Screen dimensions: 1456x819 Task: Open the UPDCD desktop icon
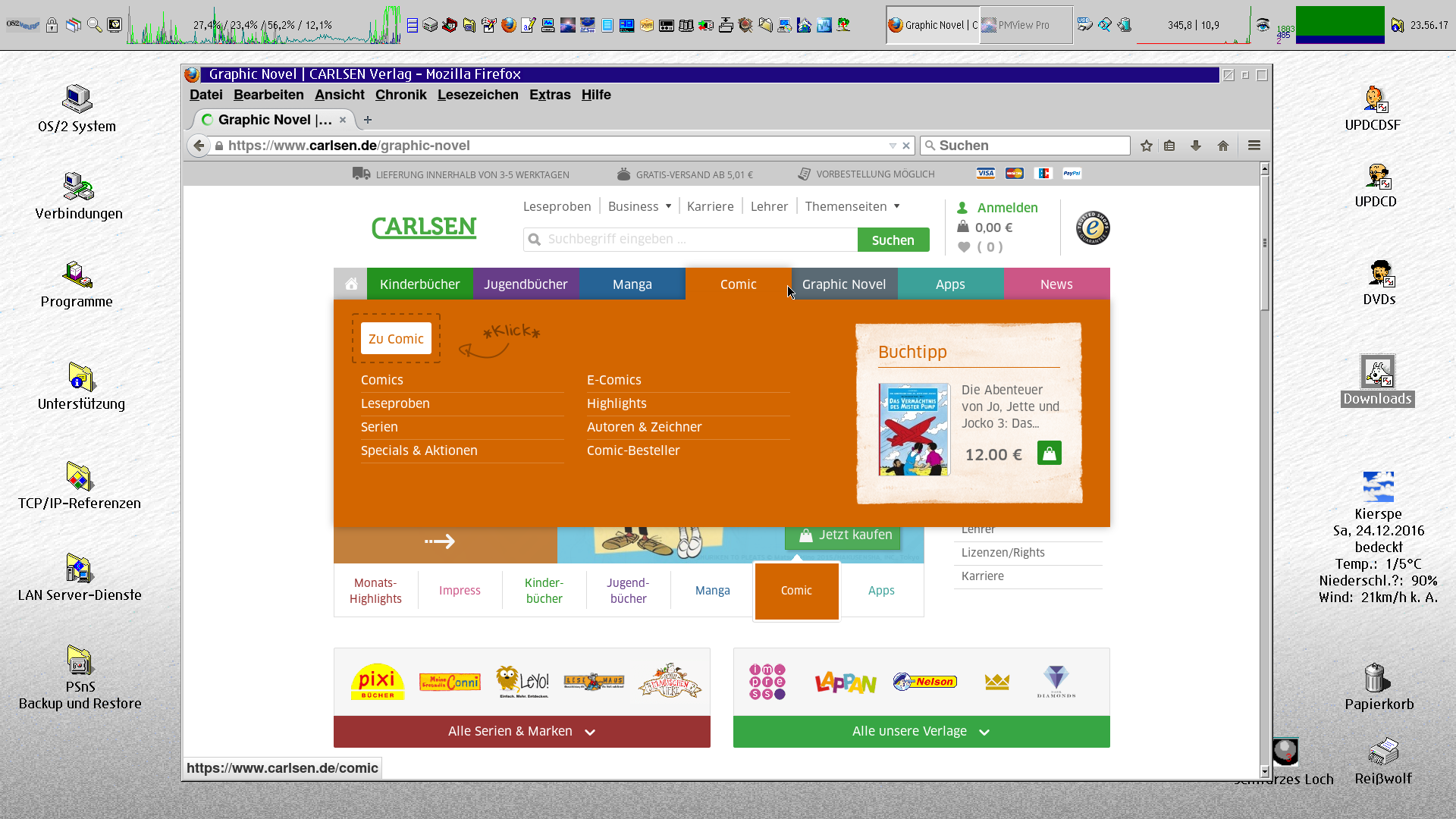tap(1378, 177)
